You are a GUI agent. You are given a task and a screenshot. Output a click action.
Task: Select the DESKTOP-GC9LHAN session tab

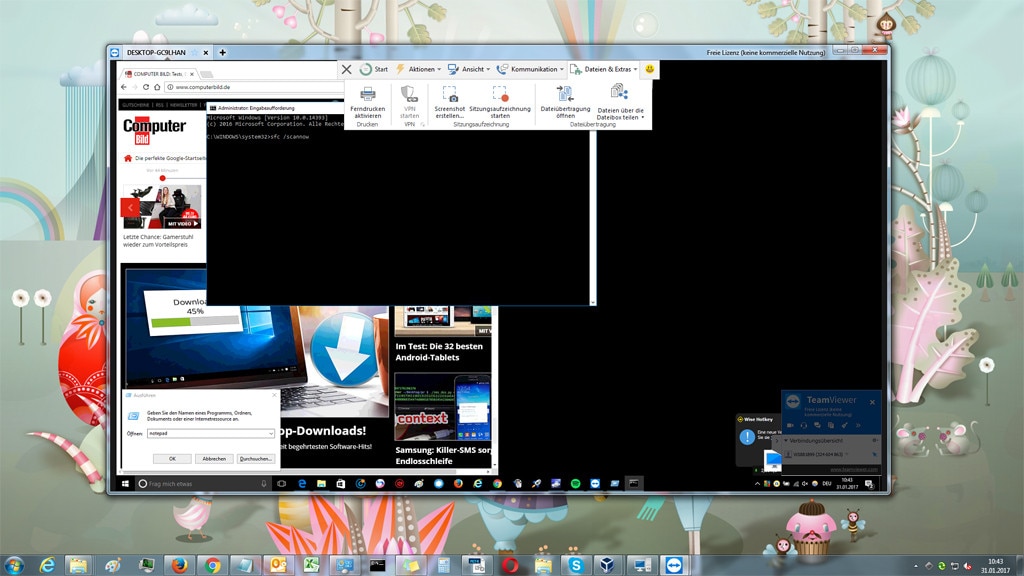[156, 52]
